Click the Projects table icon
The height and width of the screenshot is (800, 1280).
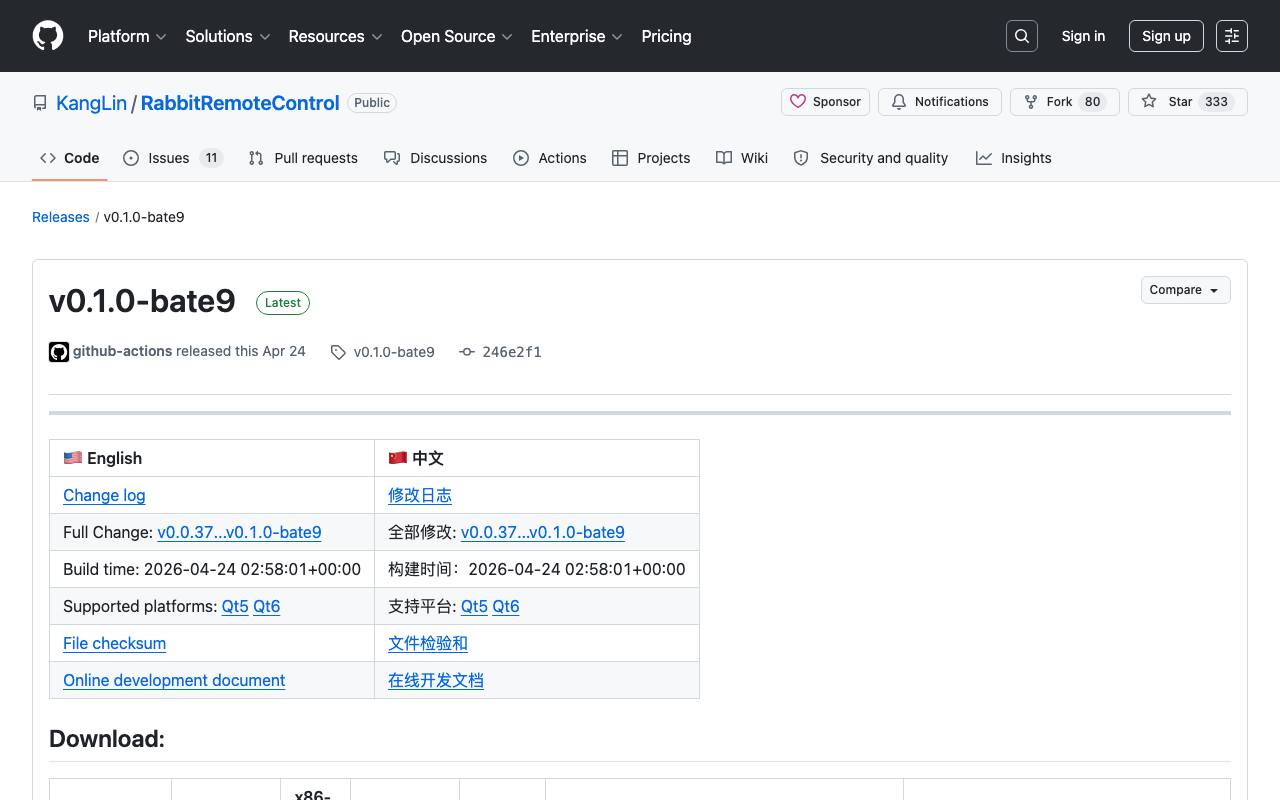point(620,158)
